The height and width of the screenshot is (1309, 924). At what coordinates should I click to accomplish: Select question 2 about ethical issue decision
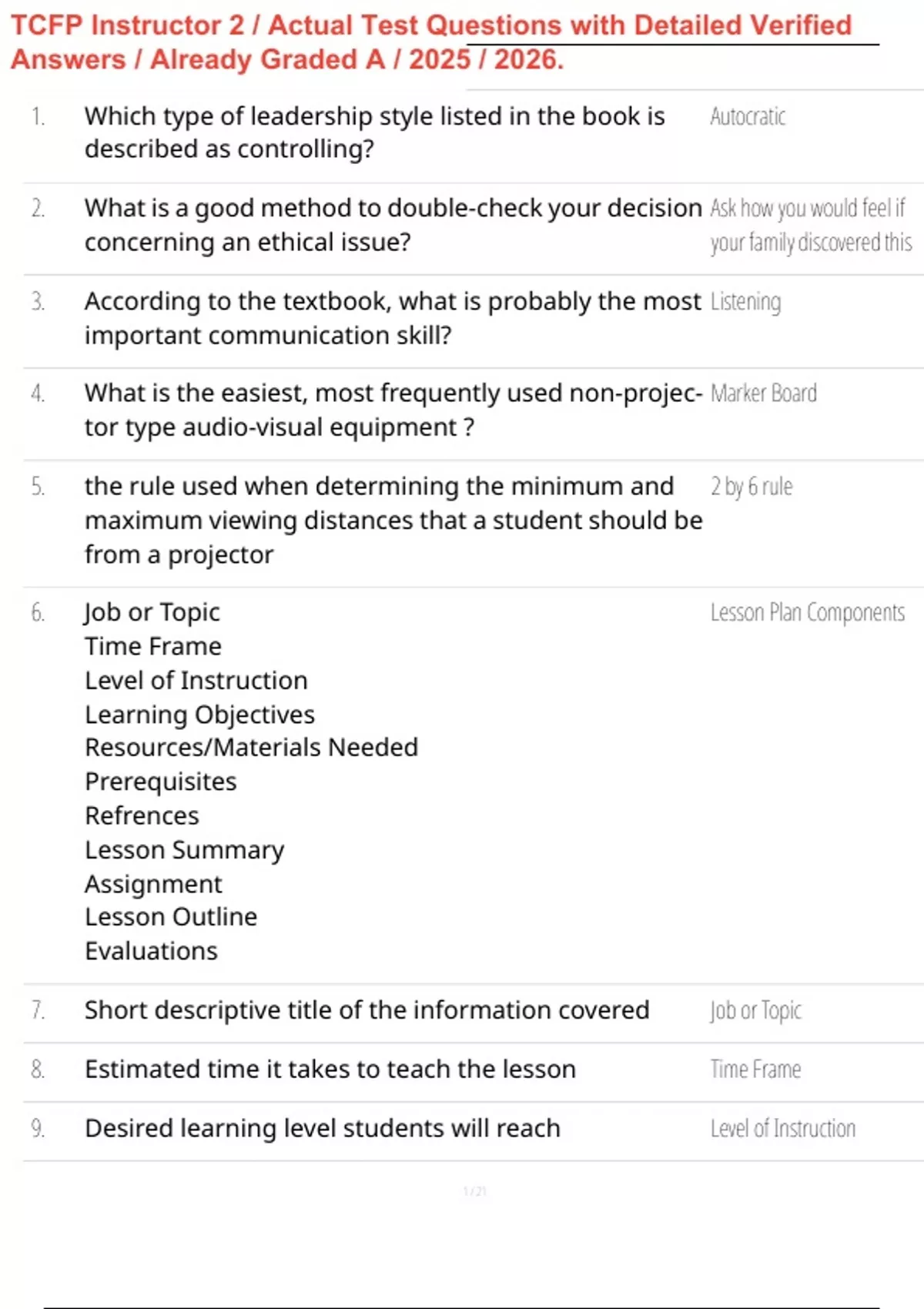(393, 225)
